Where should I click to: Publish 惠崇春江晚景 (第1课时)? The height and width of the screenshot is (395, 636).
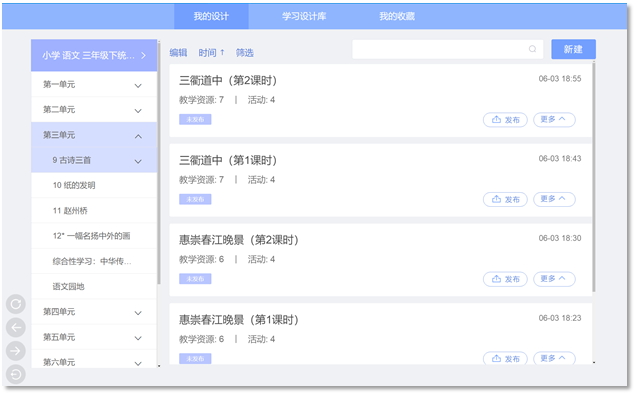tap(505, 358)
